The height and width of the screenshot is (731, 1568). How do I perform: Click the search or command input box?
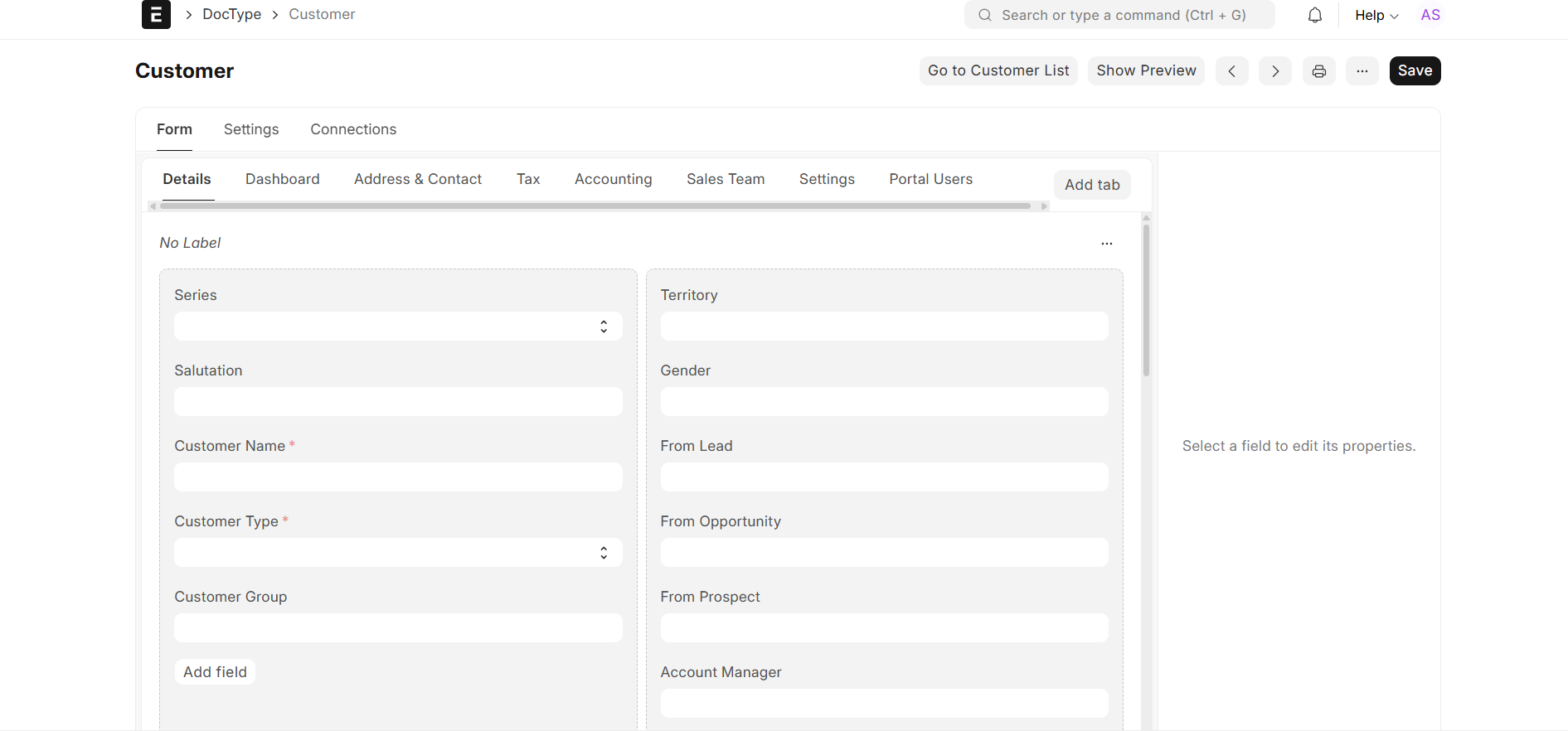(x=1119, y=15)
